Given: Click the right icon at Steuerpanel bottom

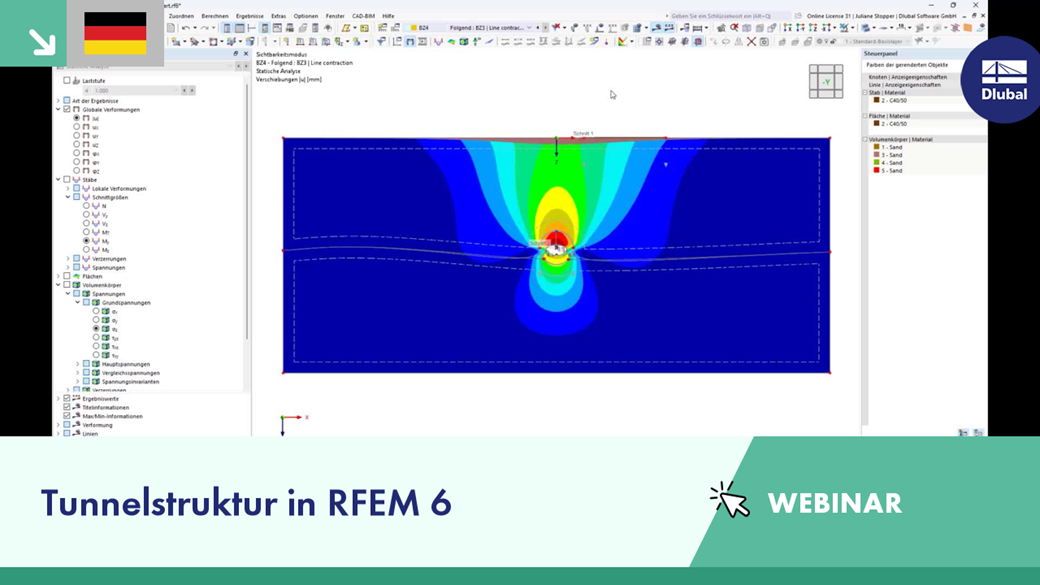Looking at the screenshot, I should coord(978,432).
